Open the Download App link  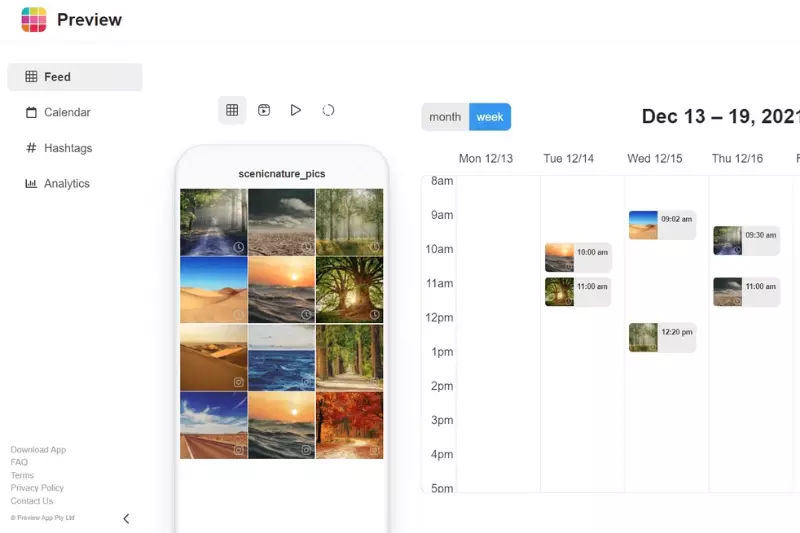coord(38,450)
